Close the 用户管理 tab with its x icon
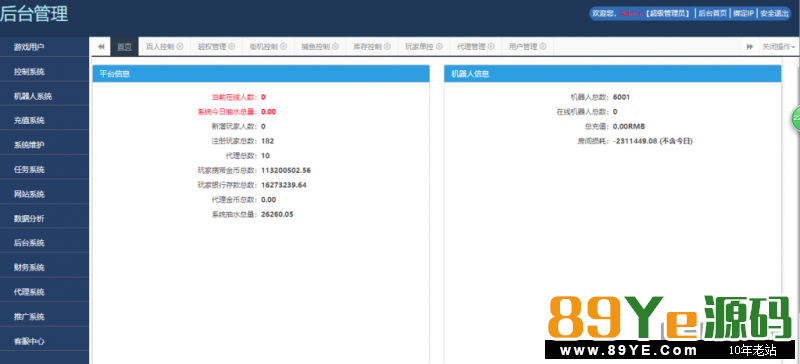This screenshot has width=800, height=364. click(543, 46)
